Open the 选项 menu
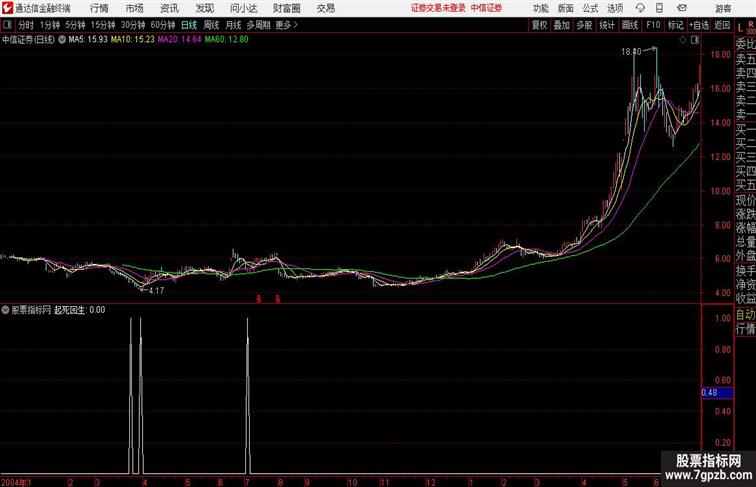The image size is (756, 487). 615,8
